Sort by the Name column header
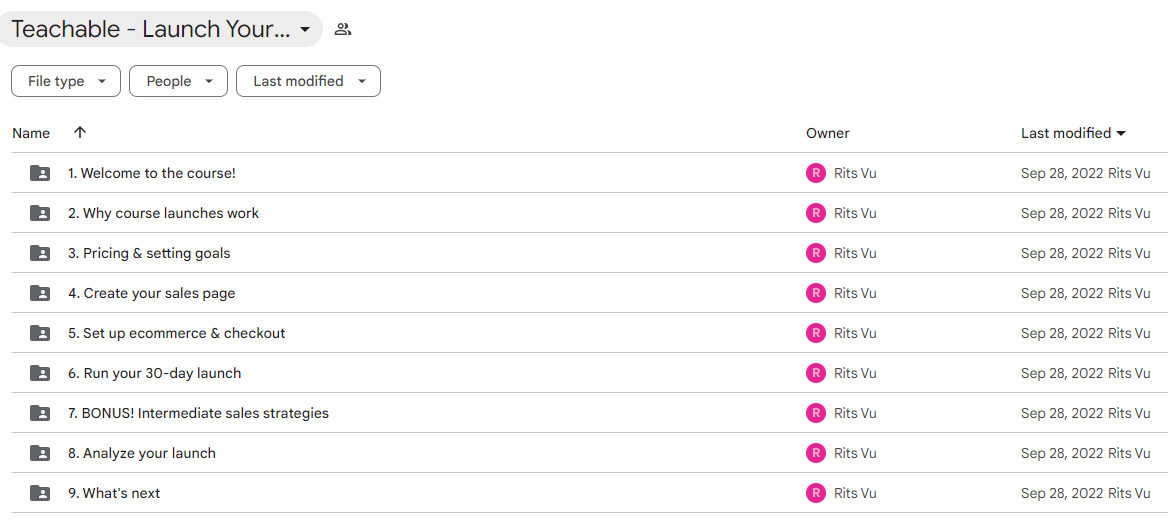This screenshot has height=526, width=1168. (31, 133)
